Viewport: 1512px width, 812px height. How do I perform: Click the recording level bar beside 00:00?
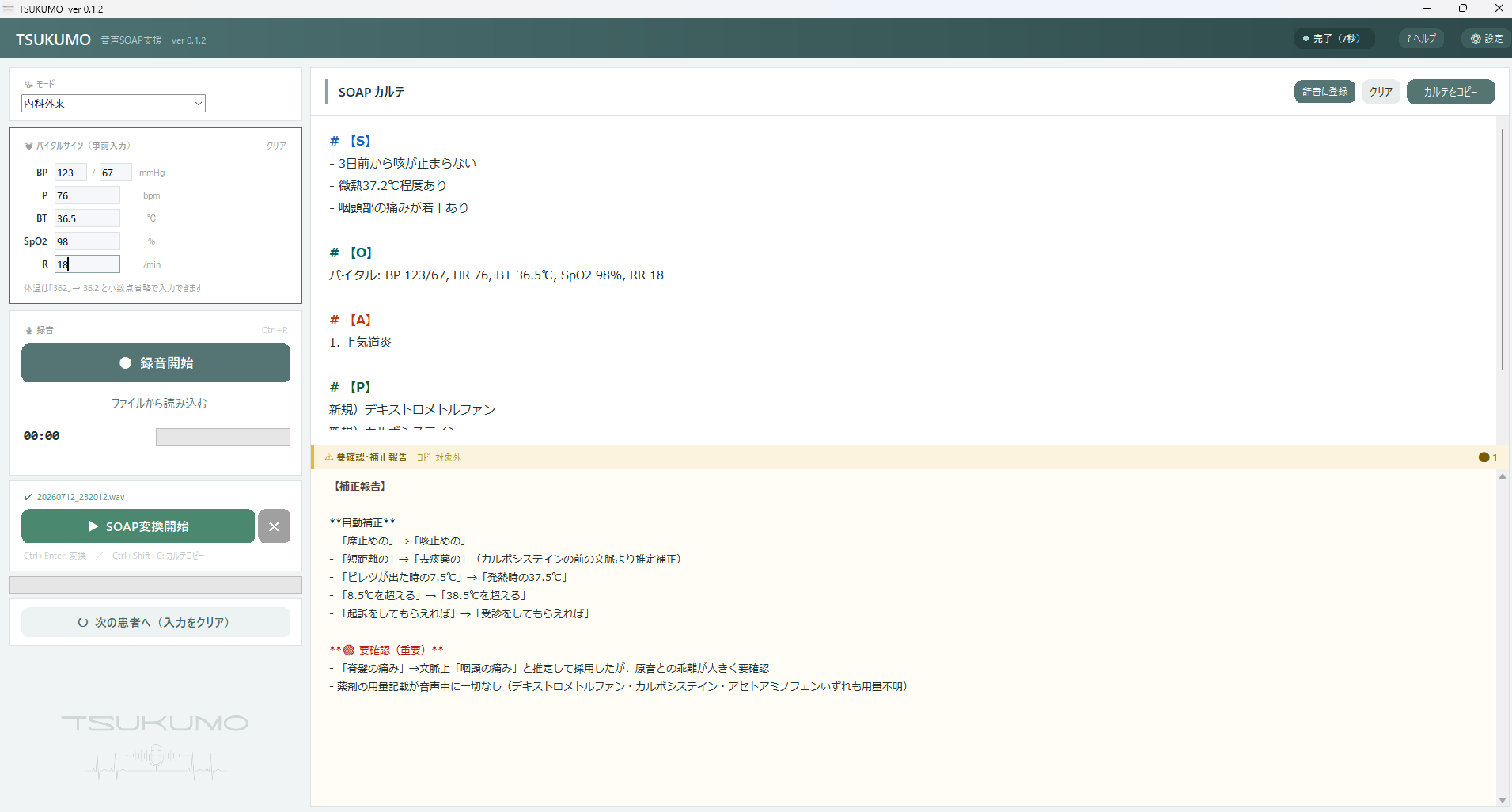click(x=223, y=437)
